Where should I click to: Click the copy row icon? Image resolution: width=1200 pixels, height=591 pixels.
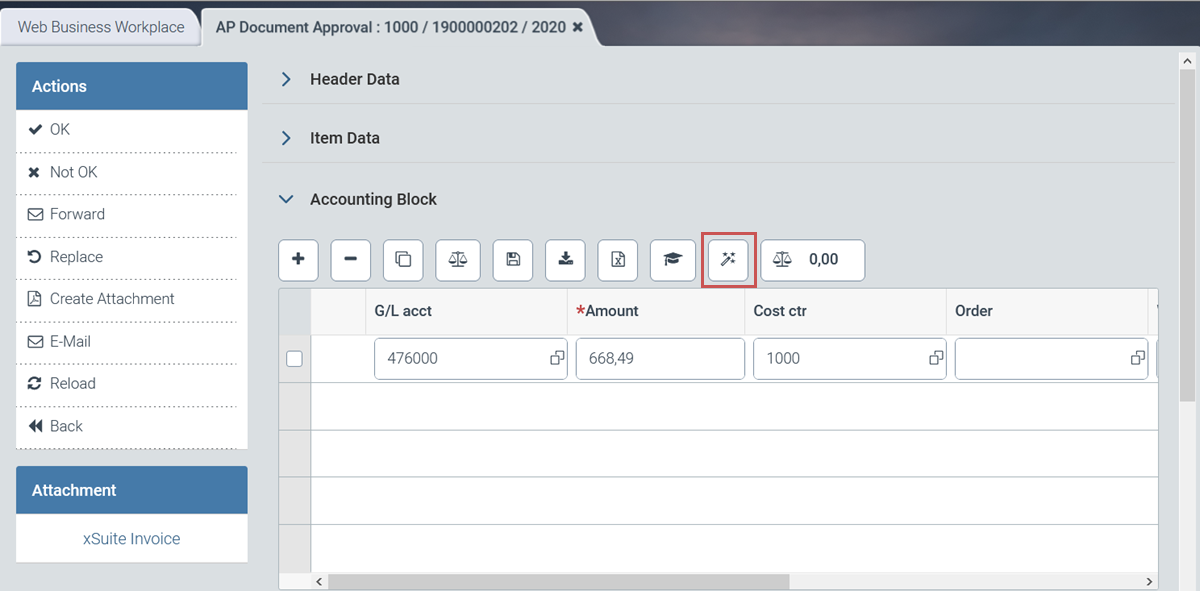click(x=403, y=260)
